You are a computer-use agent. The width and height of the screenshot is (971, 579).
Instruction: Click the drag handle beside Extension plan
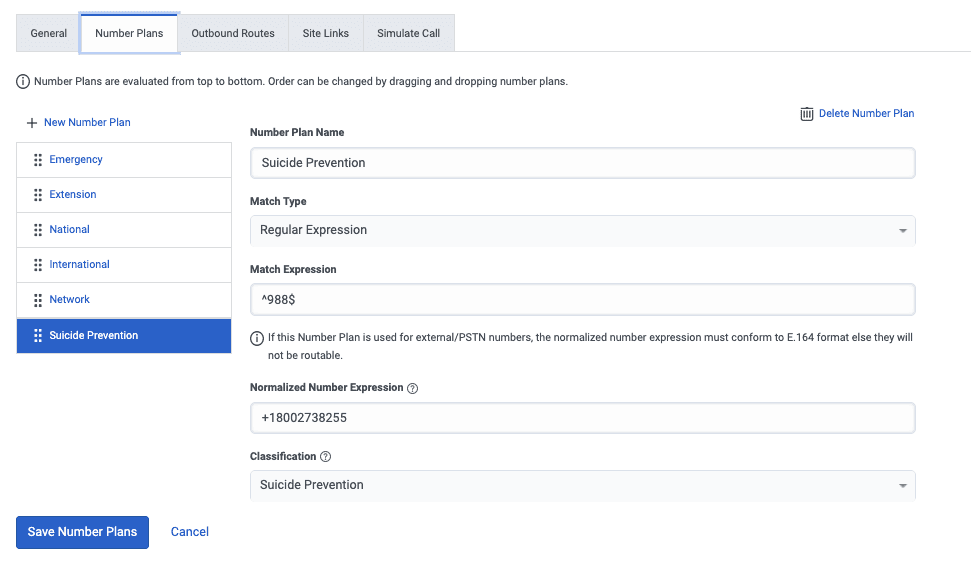pos(38,195)
